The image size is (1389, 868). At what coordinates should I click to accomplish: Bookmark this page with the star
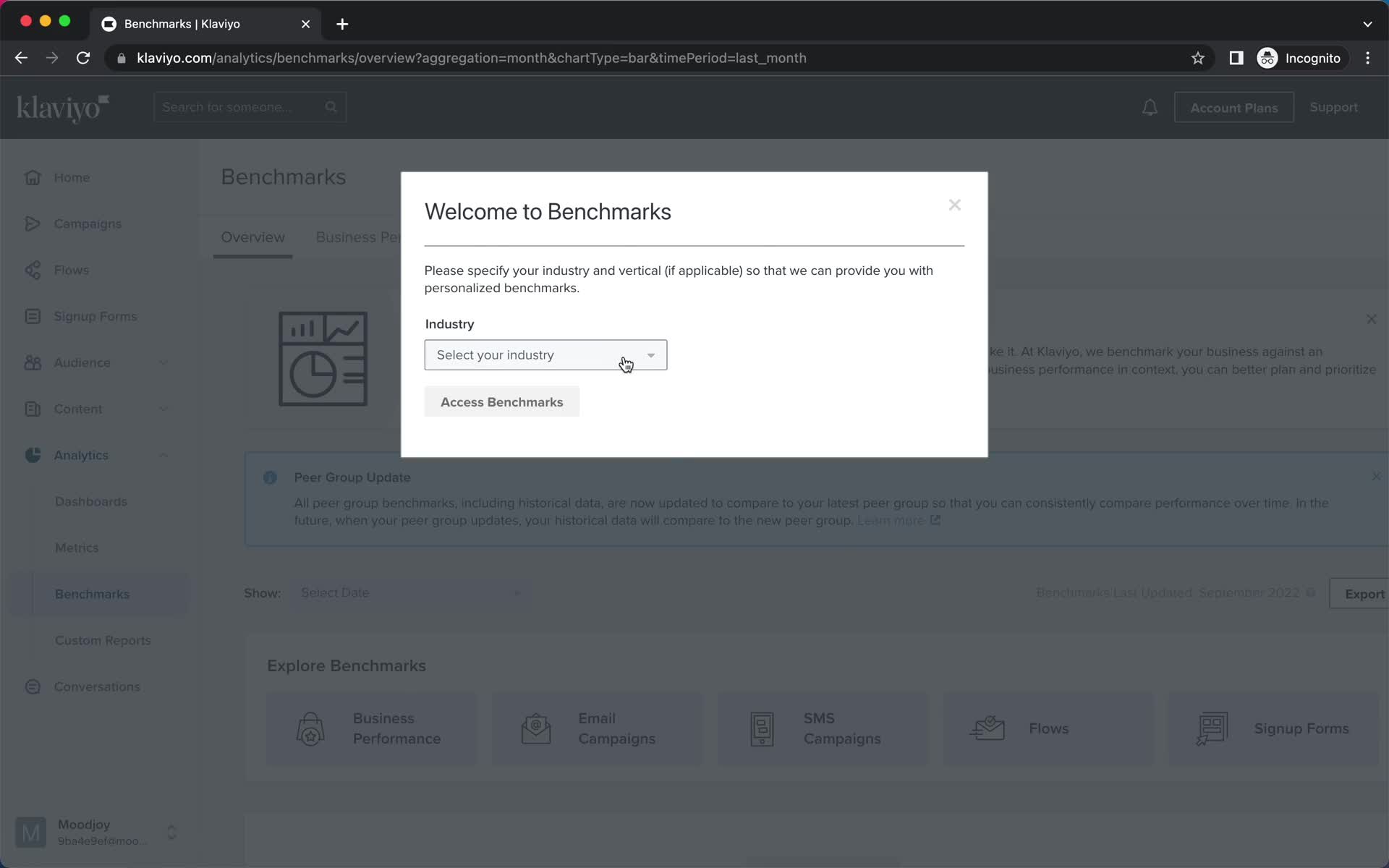click(1198, 58)
